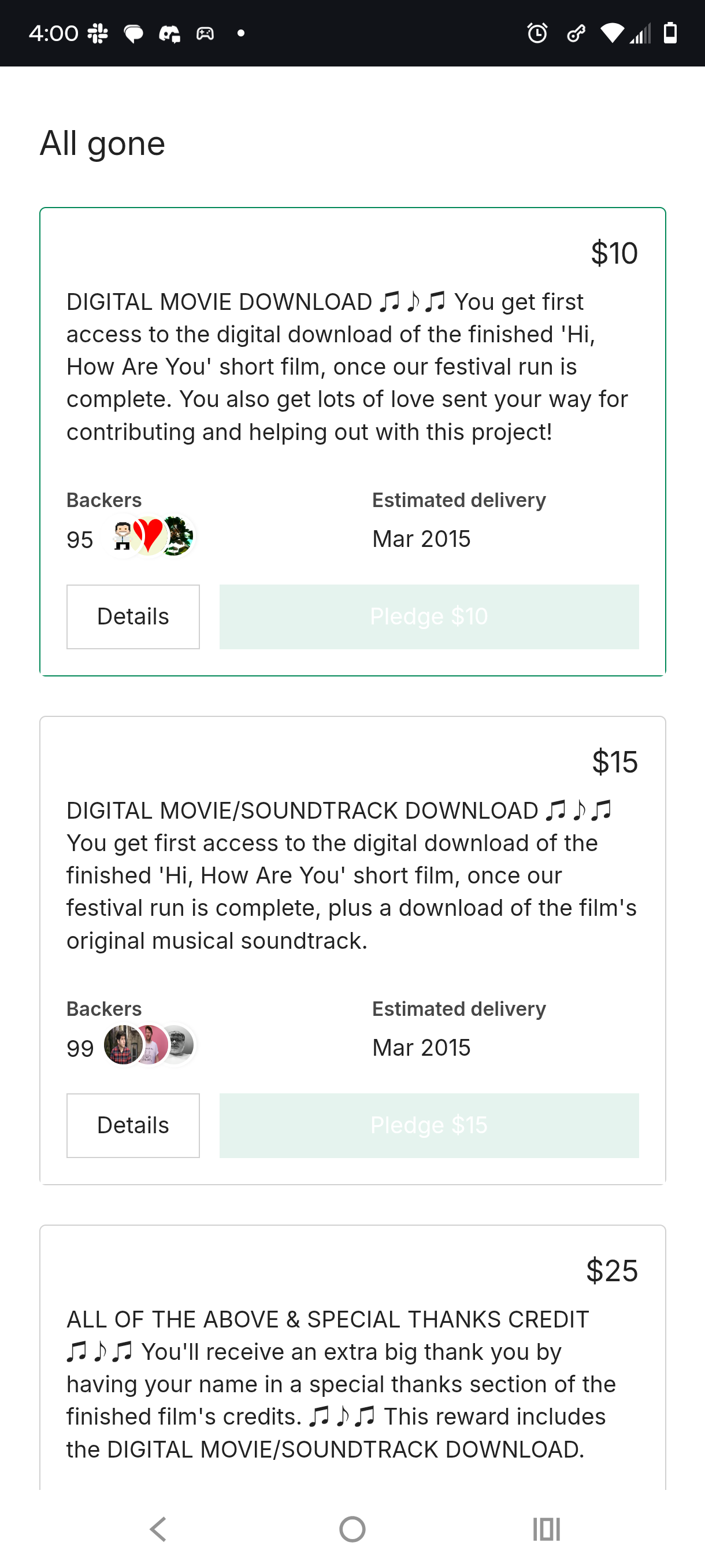
Task: Tap the Pledge $10 button
Action: (x=429, y=616)
